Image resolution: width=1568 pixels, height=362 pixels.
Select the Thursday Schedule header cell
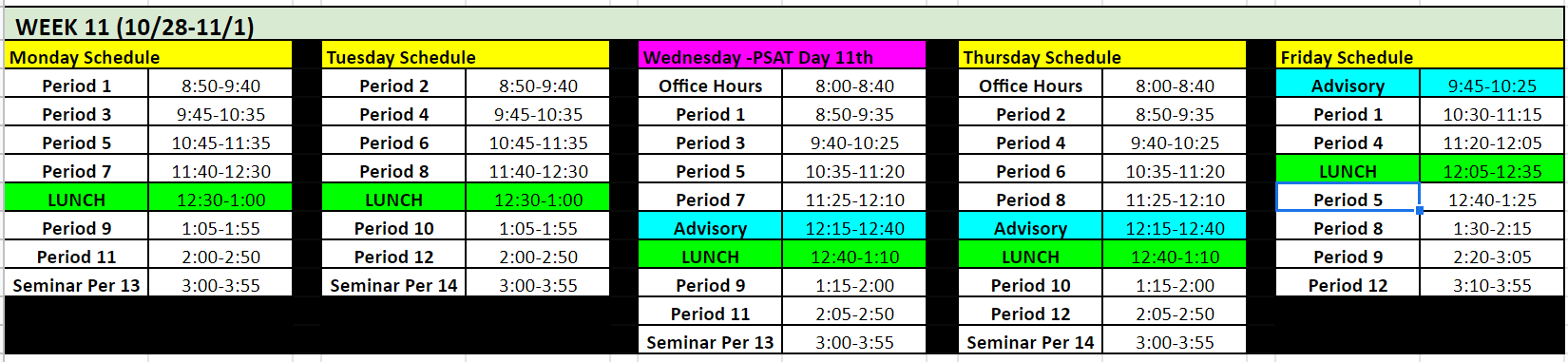1102,56
